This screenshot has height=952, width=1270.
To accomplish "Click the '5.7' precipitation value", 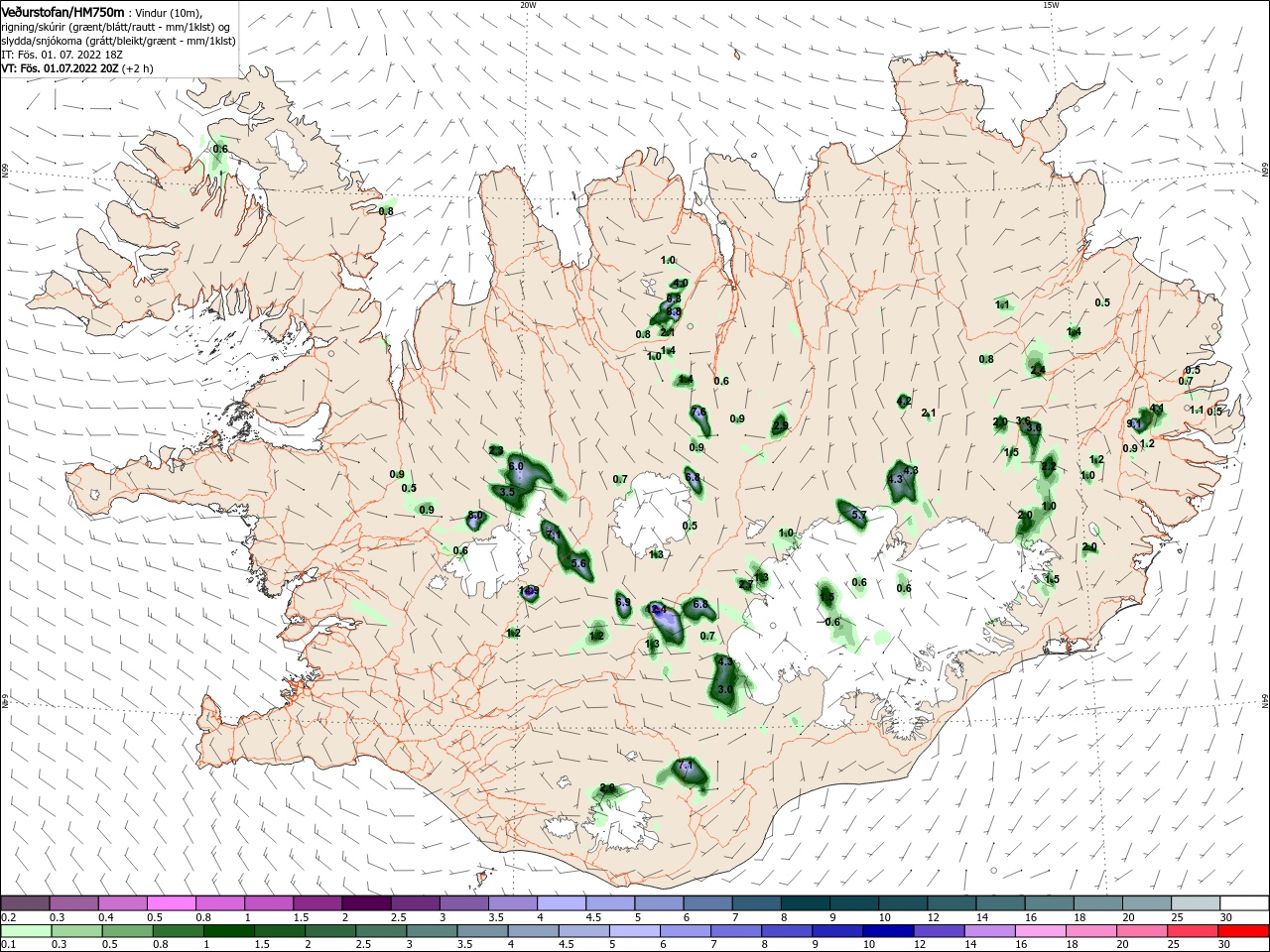I will coord(859,516).
